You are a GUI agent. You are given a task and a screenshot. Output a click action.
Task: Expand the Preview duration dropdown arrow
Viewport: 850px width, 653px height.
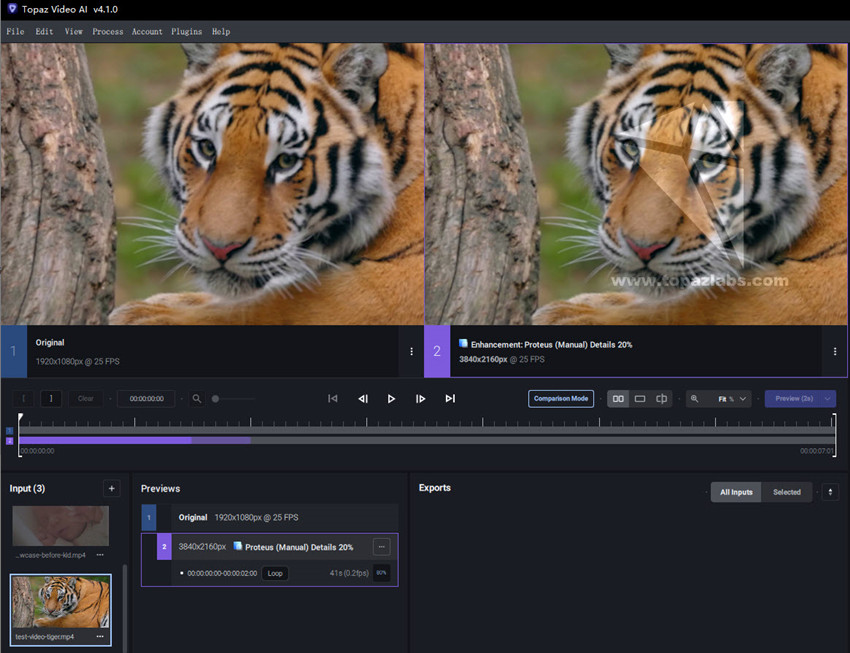[x=828, y=398]
